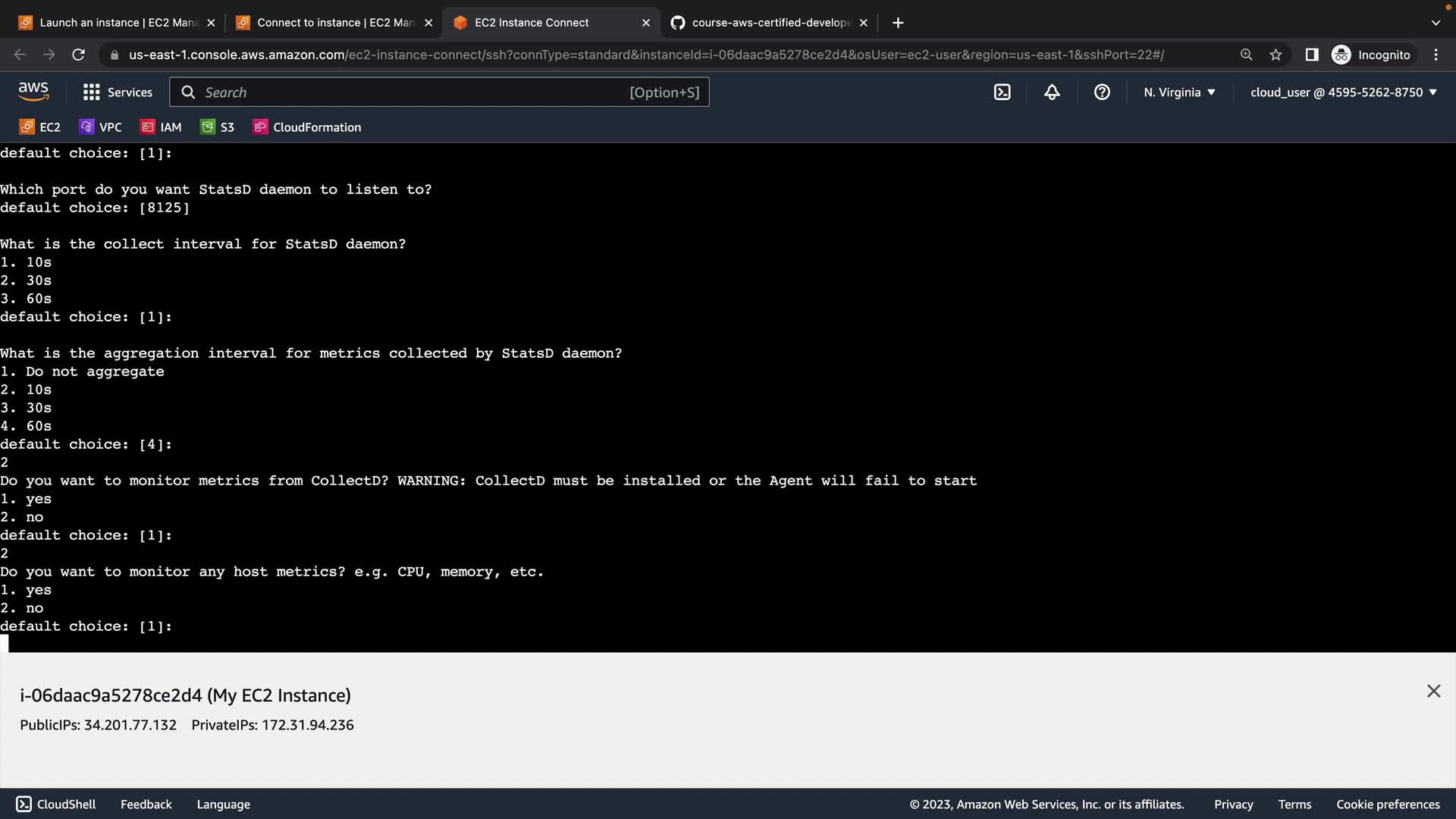This screenshot has height=819, width=1456.
Task: Open the notifications bell
Action: [x=1052, y=92]
